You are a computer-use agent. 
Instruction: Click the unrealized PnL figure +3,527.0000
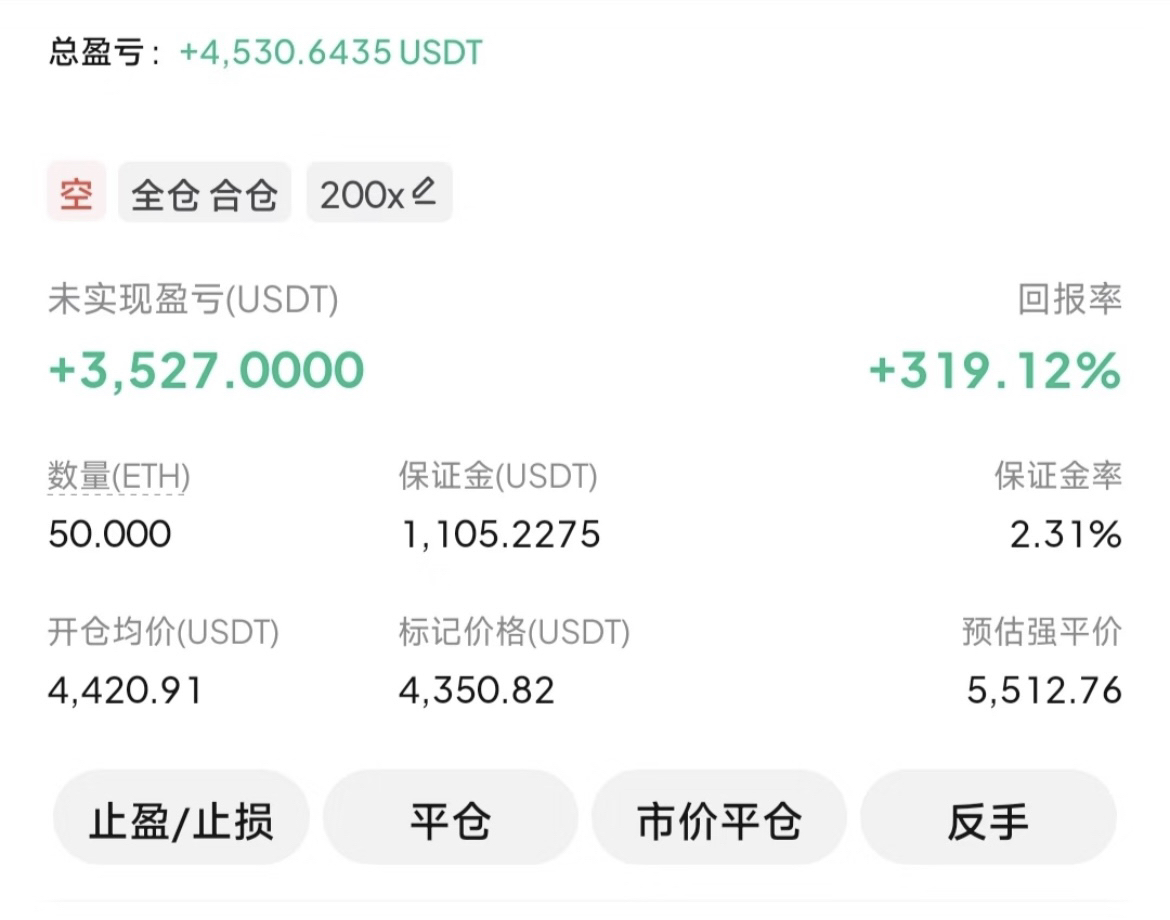206,370
